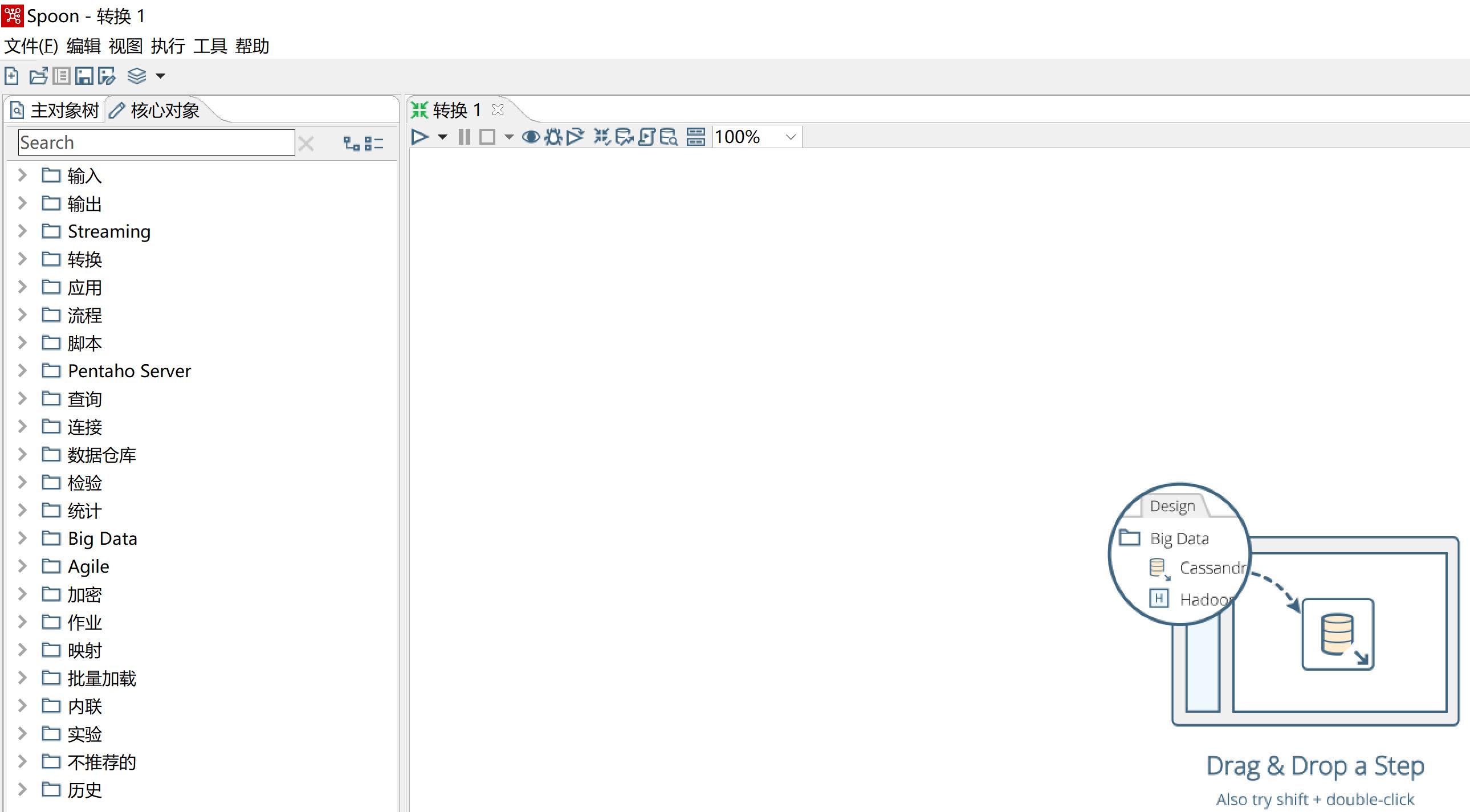Image resolution: width=1470 pixels, height=812 pixels.
Task: Click the Run/Execute transformation icon
Action: (418, 137)
